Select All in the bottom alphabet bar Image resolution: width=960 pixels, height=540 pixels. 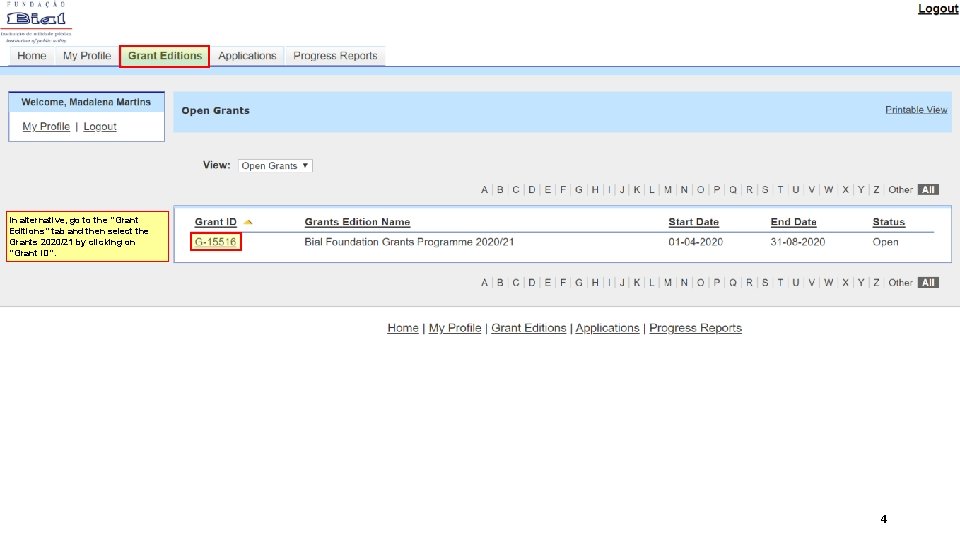(928, 283)
